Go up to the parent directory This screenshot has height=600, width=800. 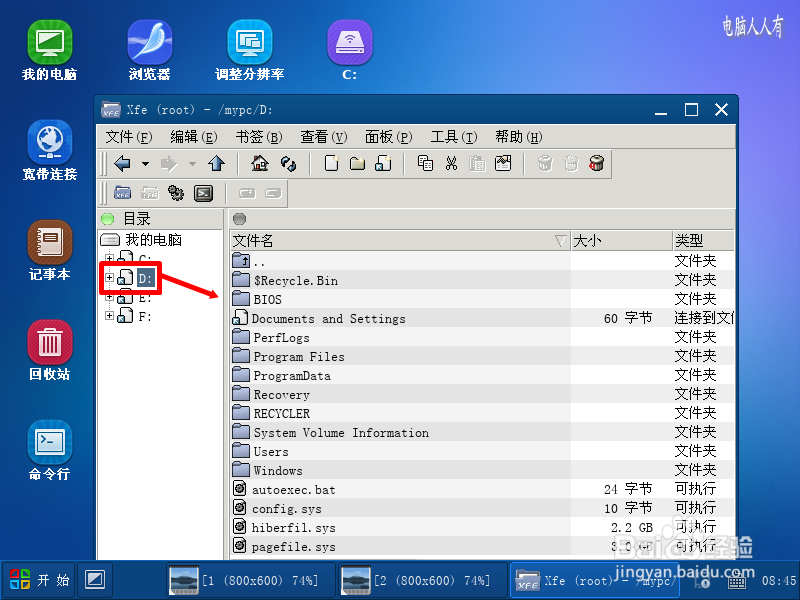click(216, 164)
